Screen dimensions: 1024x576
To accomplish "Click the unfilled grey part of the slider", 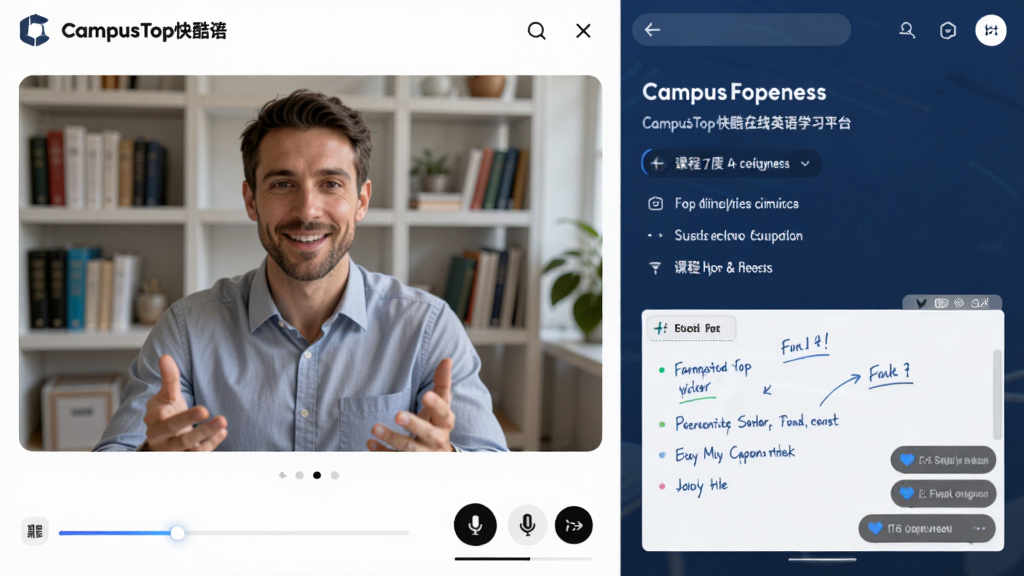I will coord(297,533).
